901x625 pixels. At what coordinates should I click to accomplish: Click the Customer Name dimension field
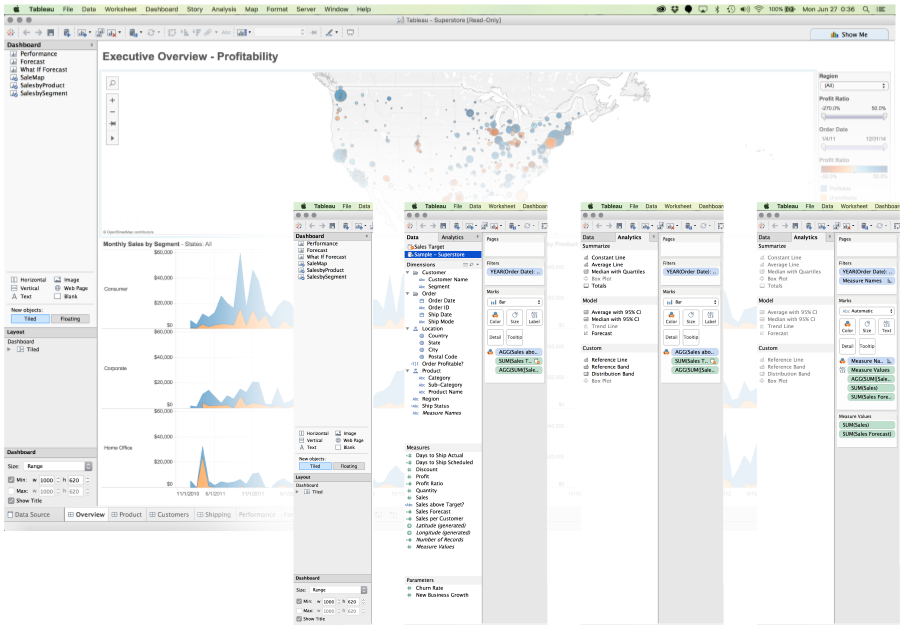click(448, 279)
